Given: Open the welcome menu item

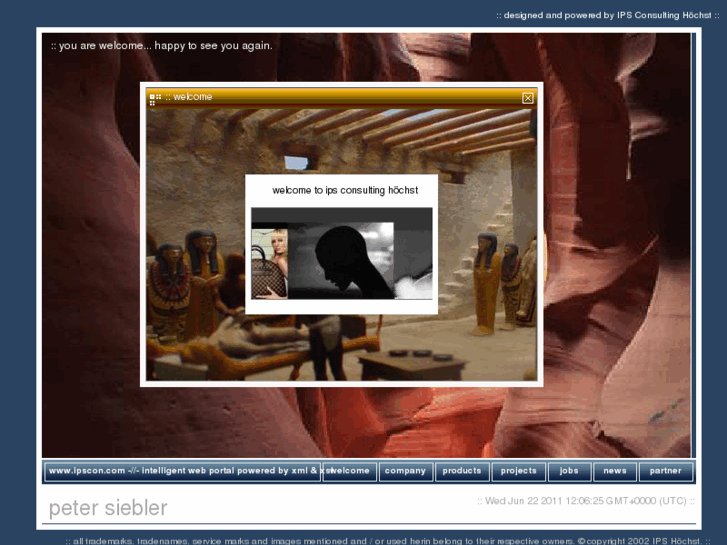Looking at the screenshot, I should (x=349, y=471).
